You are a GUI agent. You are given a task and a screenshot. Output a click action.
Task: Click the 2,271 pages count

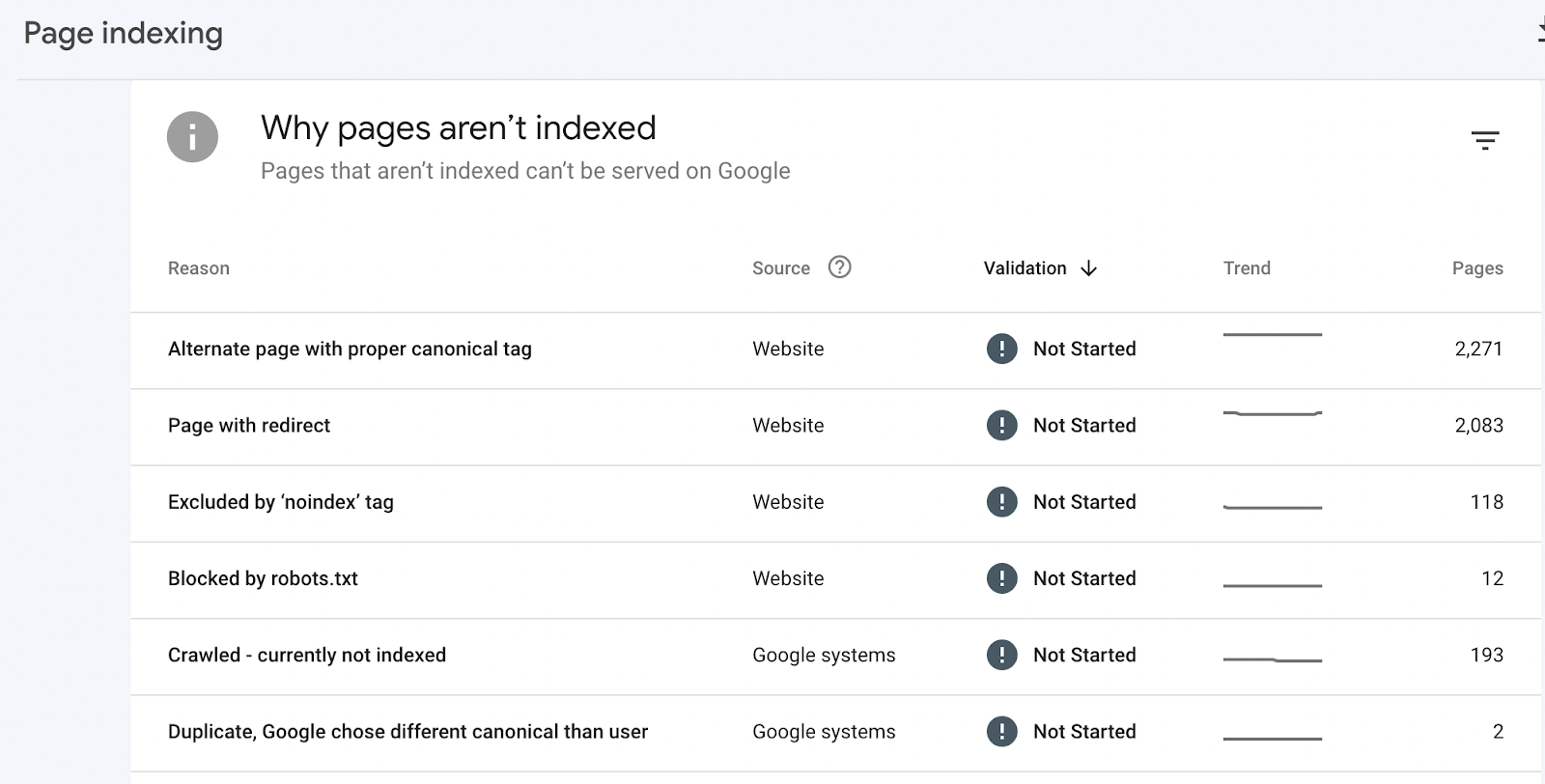click(1478, 349)
